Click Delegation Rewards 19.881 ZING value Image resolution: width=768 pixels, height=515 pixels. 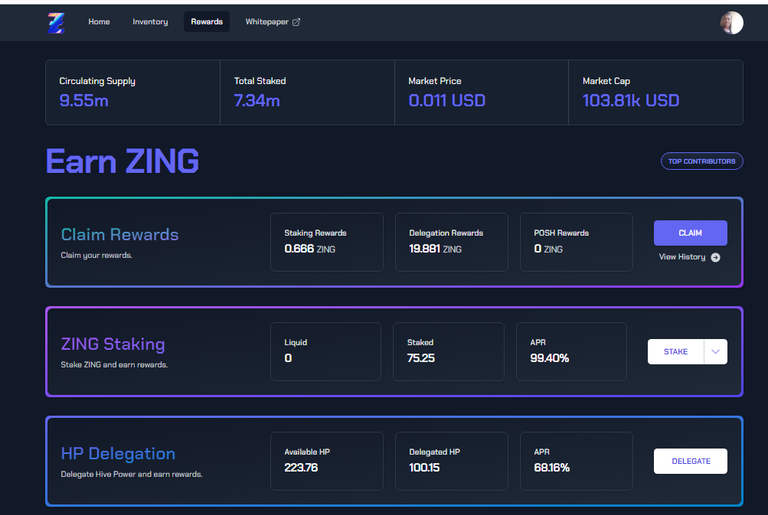[435, 249]
